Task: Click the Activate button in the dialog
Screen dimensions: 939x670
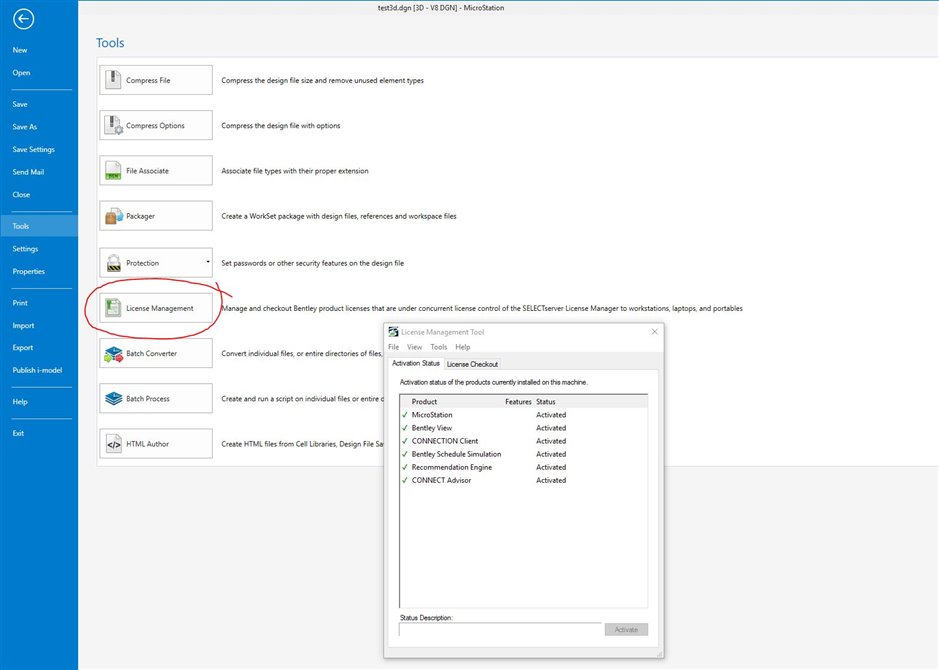Action: coord(626,629)
